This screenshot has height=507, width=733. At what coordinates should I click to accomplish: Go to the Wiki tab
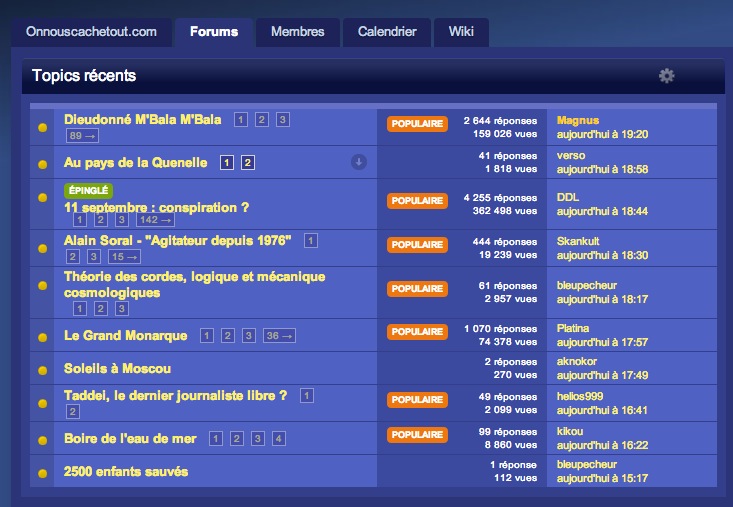click(461, 32)
